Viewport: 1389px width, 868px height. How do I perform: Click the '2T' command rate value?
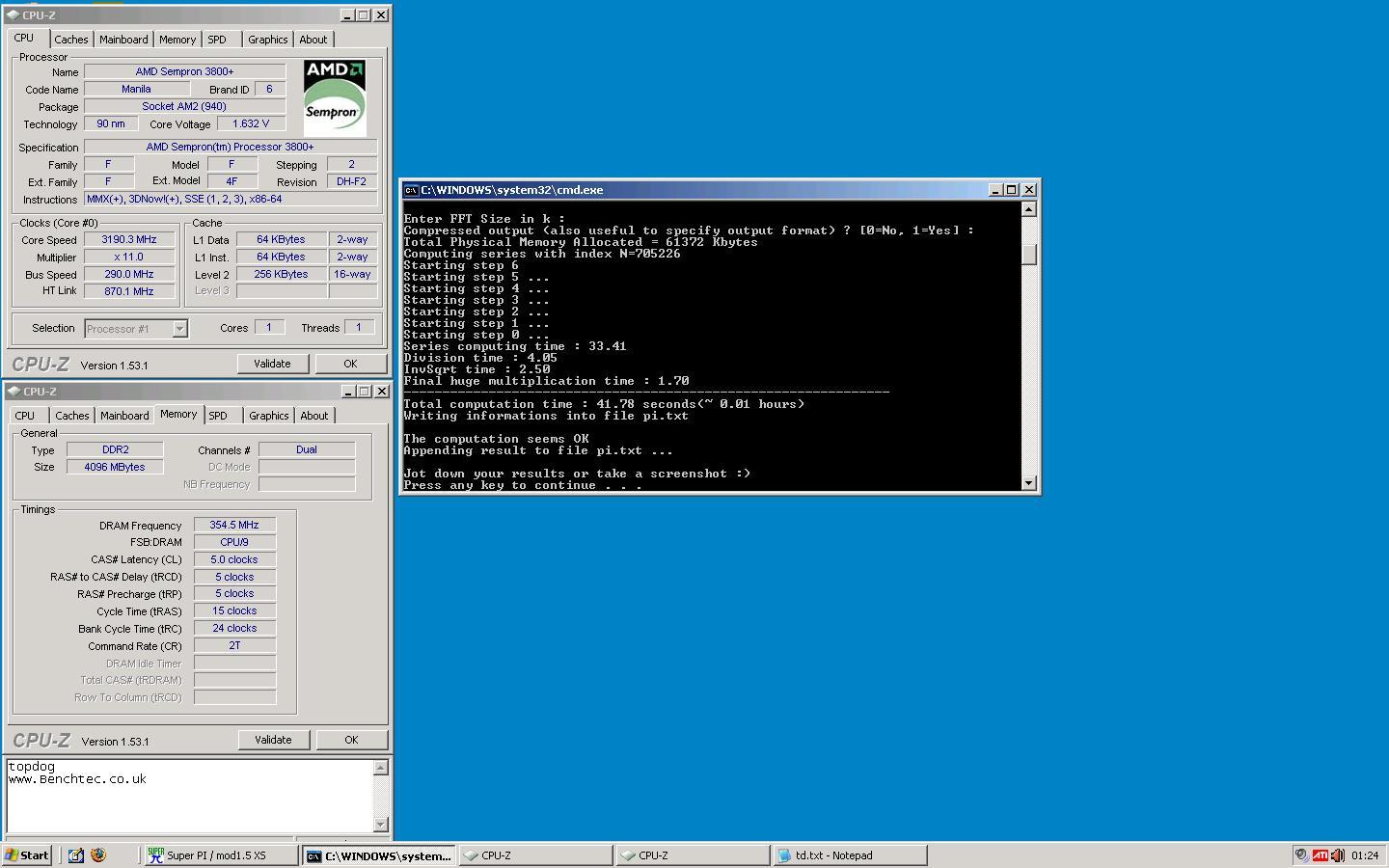click(x=234, y=645)
